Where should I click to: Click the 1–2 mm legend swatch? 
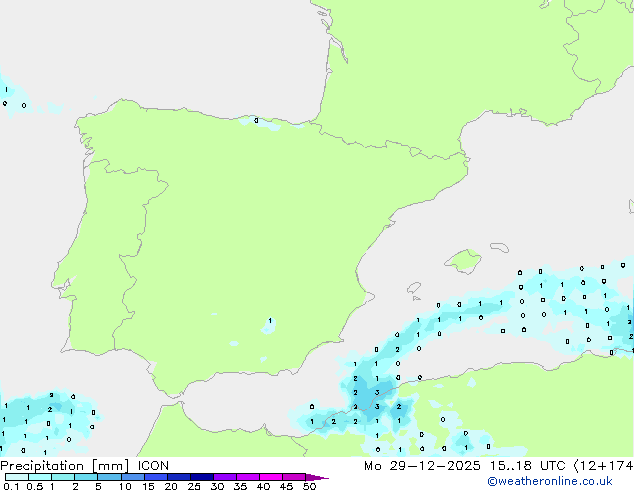[63, 477]
